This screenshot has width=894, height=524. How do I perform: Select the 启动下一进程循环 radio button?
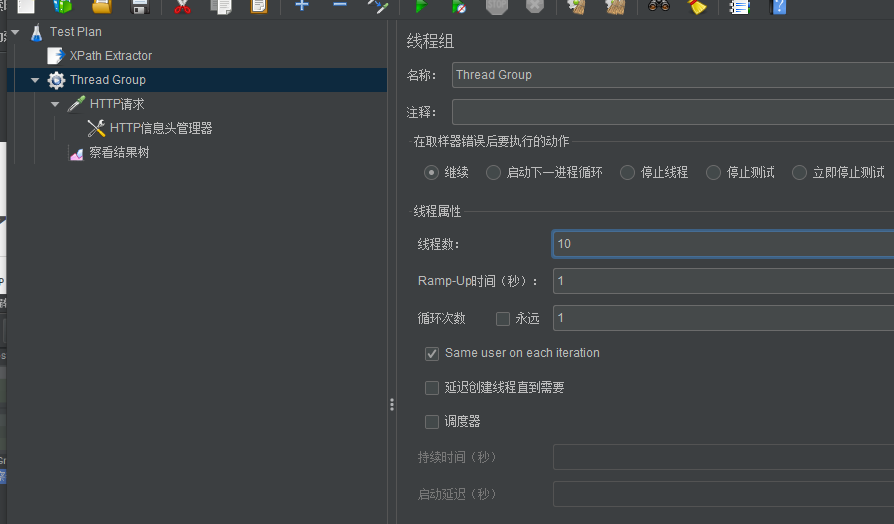[x=493, y=172]
